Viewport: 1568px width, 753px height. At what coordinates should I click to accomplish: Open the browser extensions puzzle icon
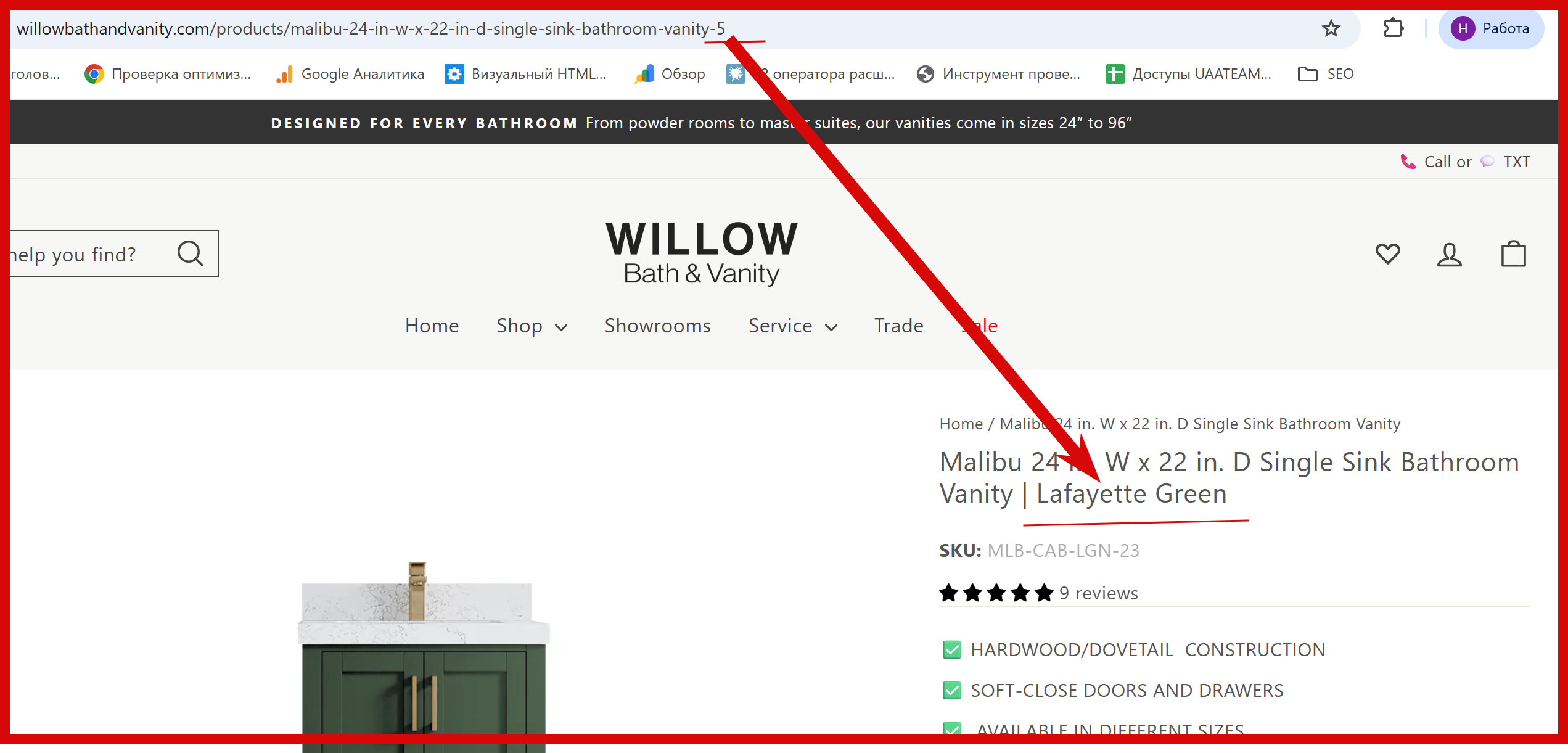[x=1393, y=28]
